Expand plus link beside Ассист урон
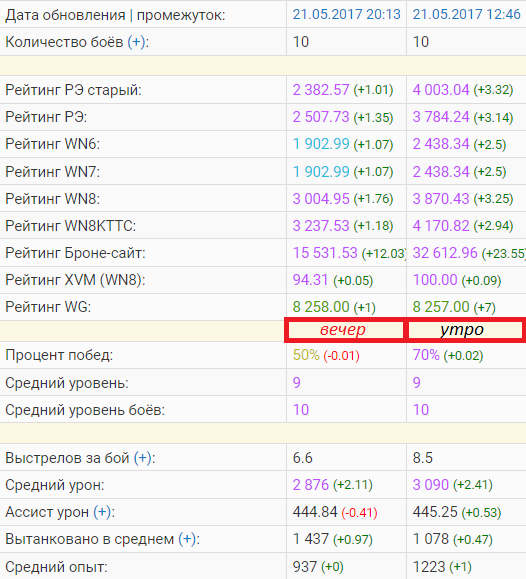The width and height of the screenshot is (526, 579). pos(102,512)
